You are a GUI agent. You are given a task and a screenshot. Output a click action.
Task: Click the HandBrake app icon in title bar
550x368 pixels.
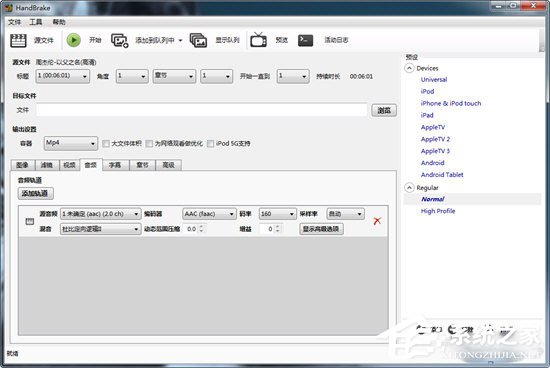pyautogui.click(x=9, y=7)
